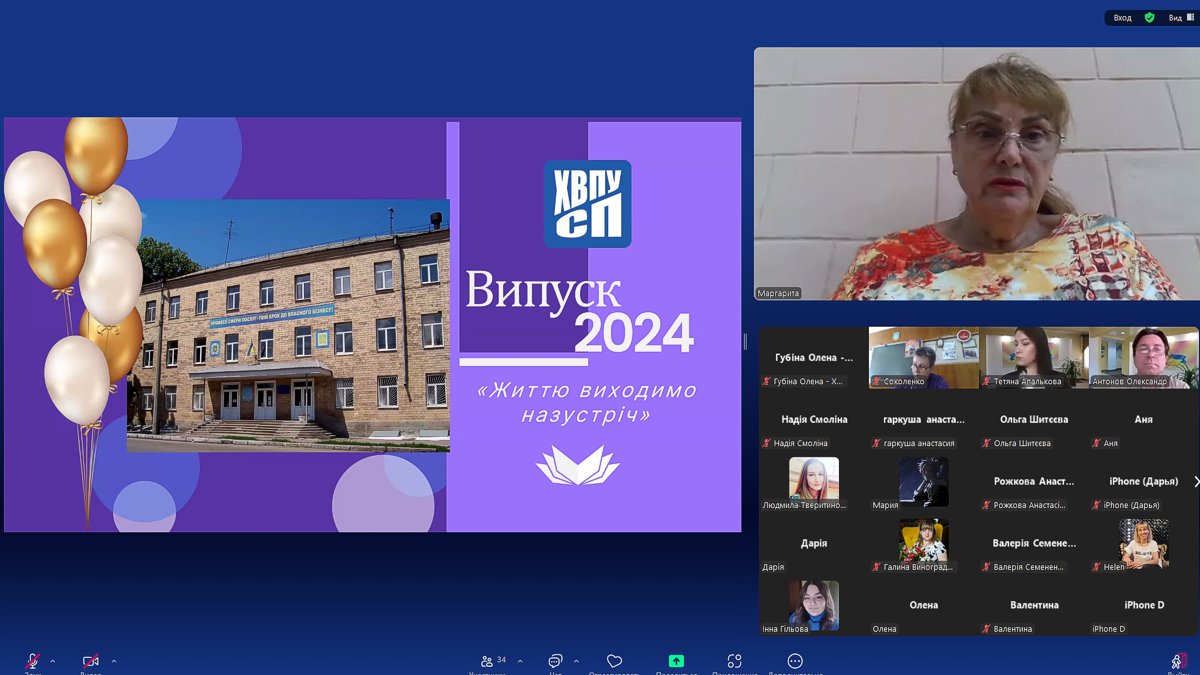Select the гаркуша анастасия participant tile
The height and width of the screenshot is (675, 1200).
pyautogui.click(x=924, y=420)
